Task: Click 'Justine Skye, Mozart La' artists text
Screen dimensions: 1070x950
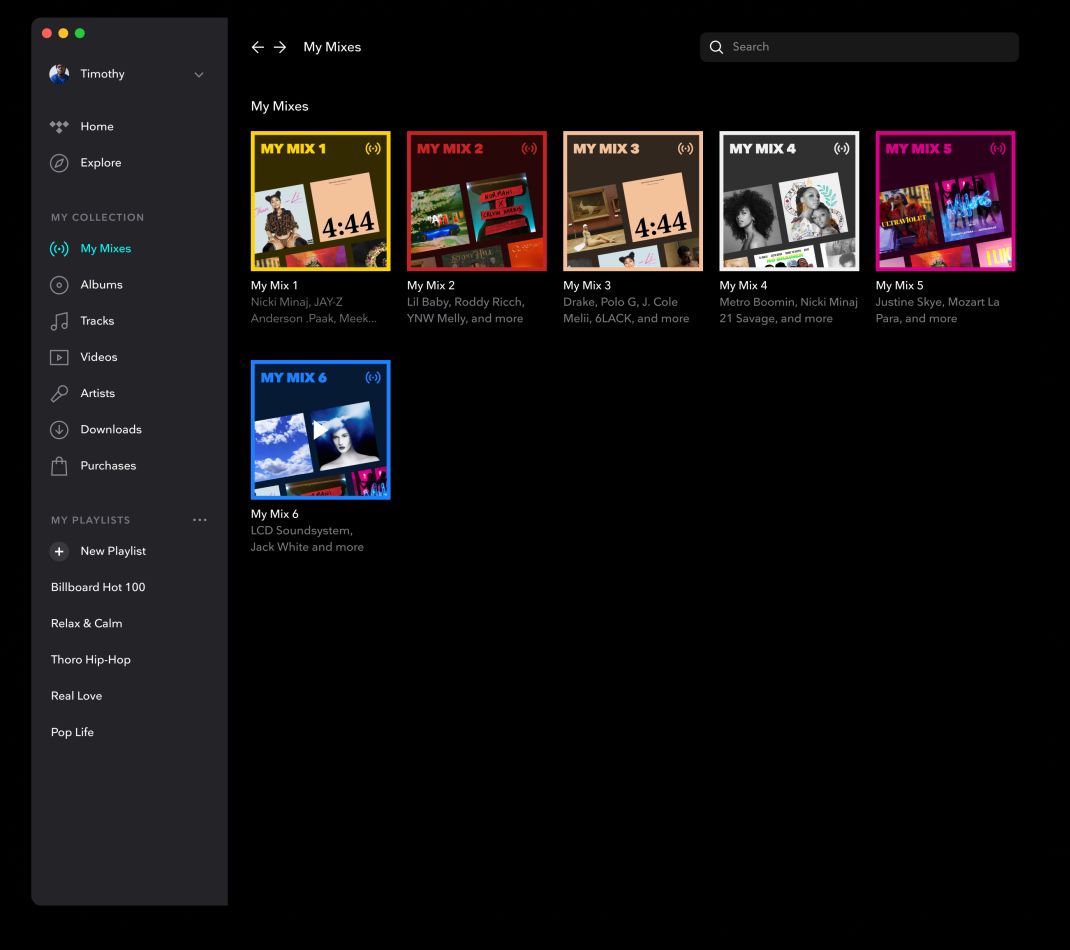Action: 938,302
